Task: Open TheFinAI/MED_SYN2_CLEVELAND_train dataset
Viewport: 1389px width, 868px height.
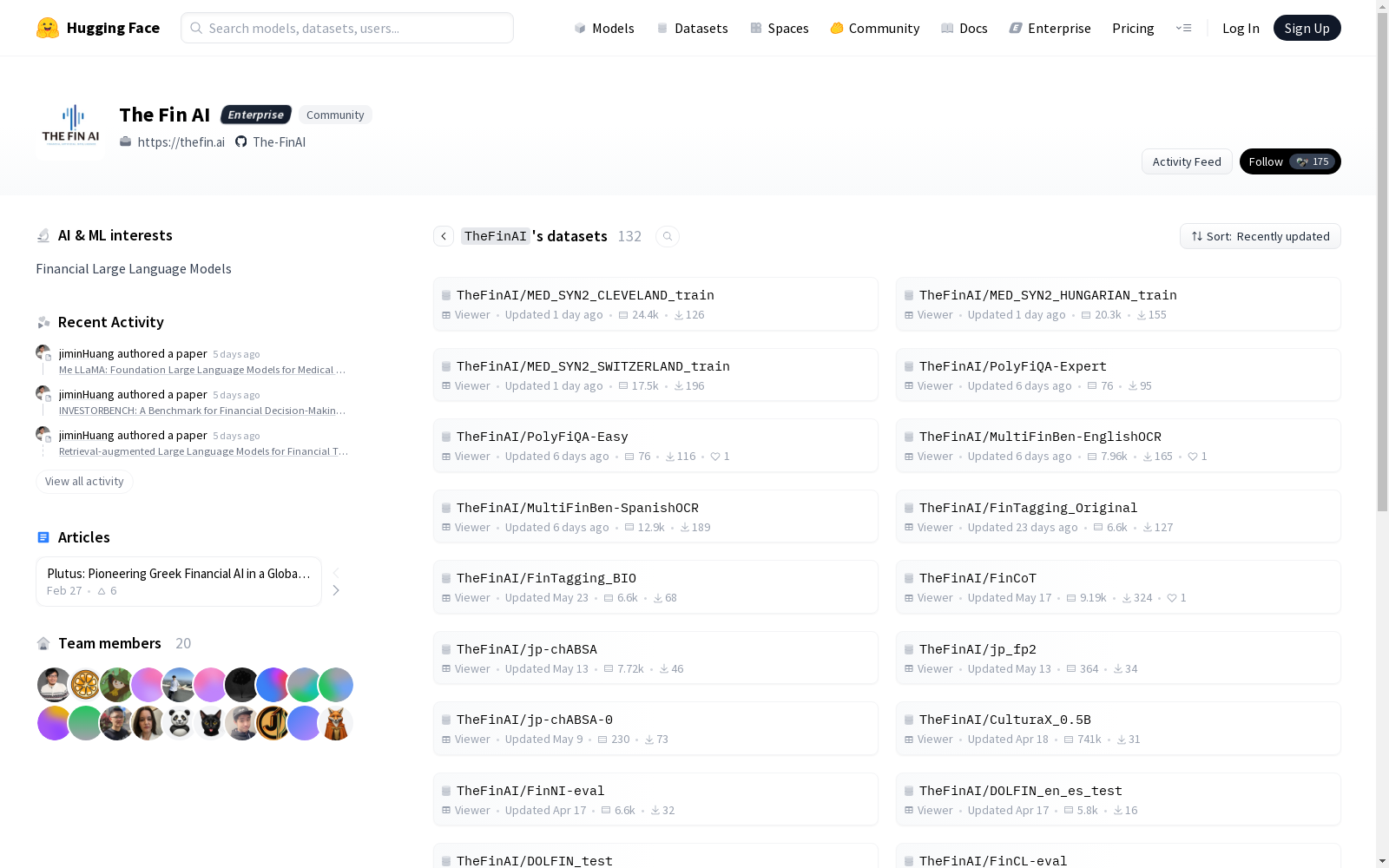Action: point(655,304)
